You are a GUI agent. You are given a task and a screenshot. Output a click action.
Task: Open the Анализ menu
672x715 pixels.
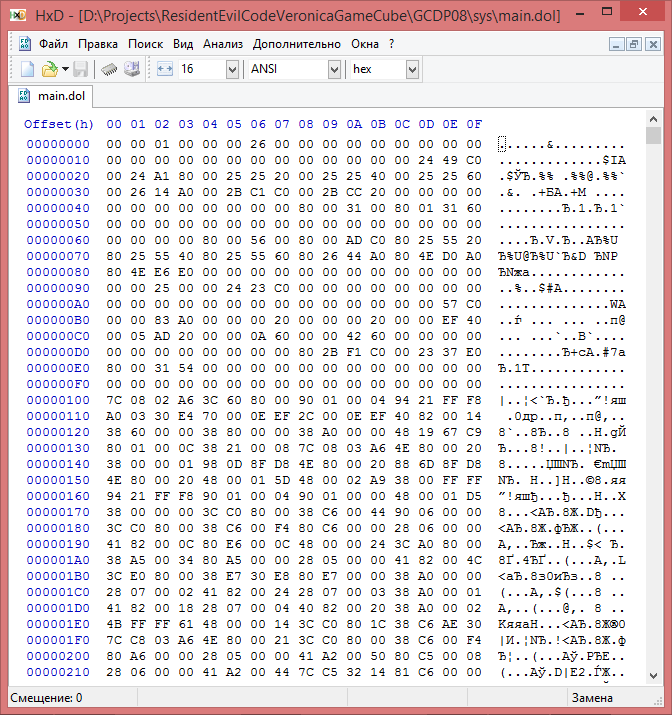pos(222,44)
